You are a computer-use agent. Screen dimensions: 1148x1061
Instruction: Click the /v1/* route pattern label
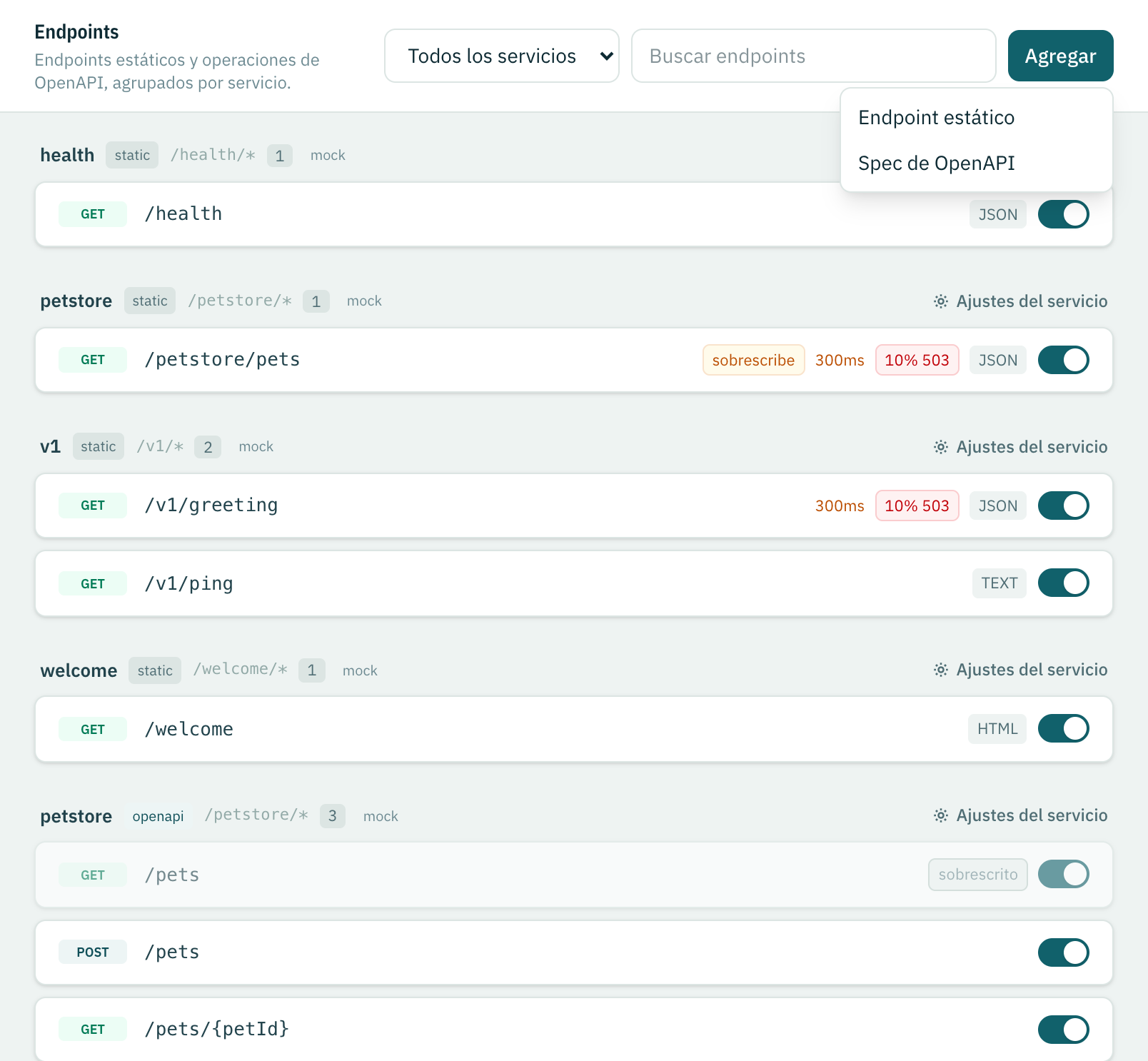click(x=160, y=446)
